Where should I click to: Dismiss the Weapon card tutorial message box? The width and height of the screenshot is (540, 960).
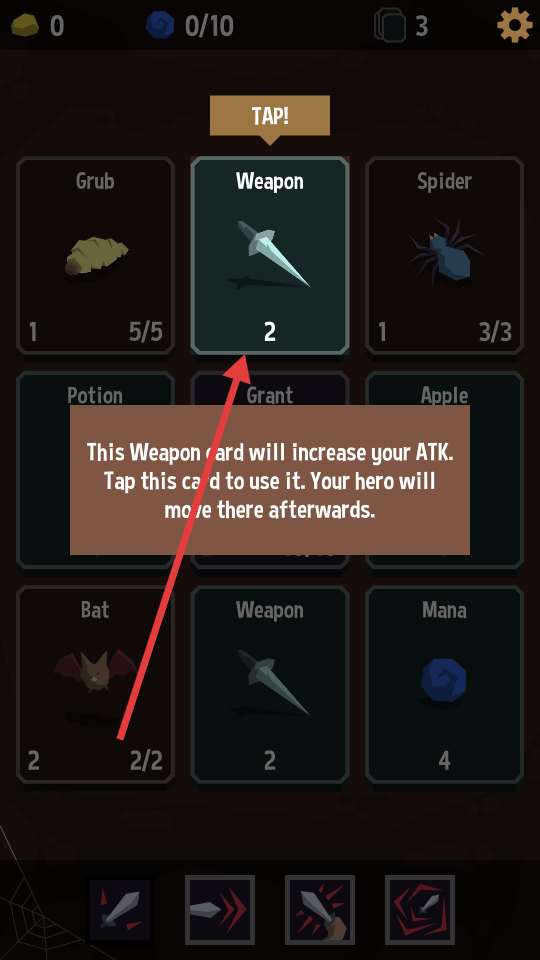coord(270,480)
